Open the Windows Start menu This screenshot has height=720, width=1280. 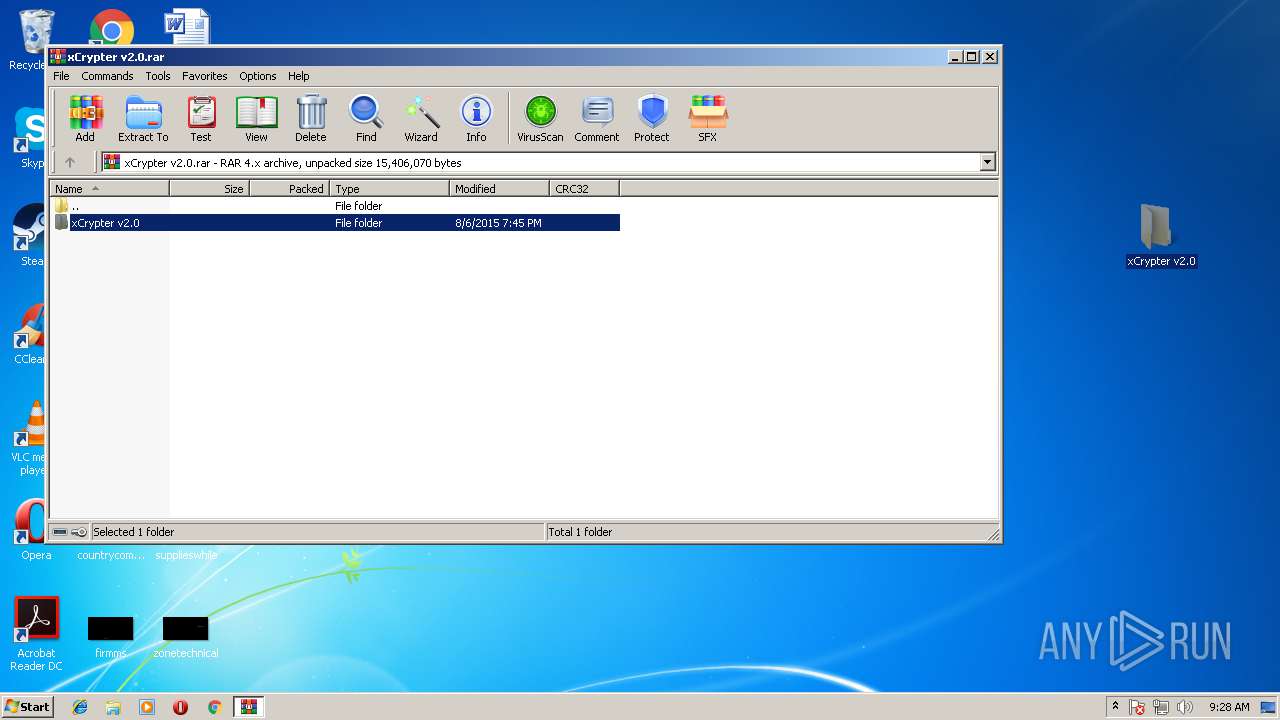tap(27, 706)
